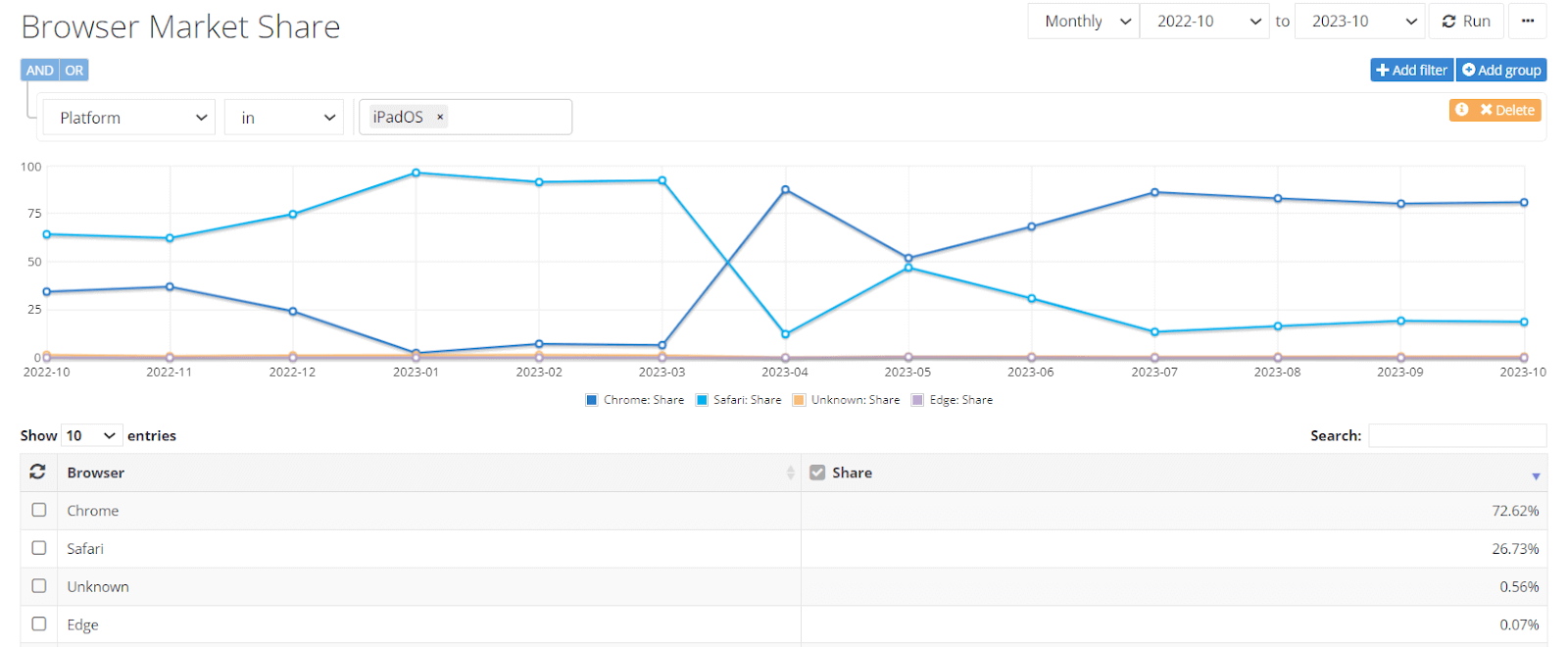
Task: Click the Browser column sort arrows
Action: click(x=790, y=473)
